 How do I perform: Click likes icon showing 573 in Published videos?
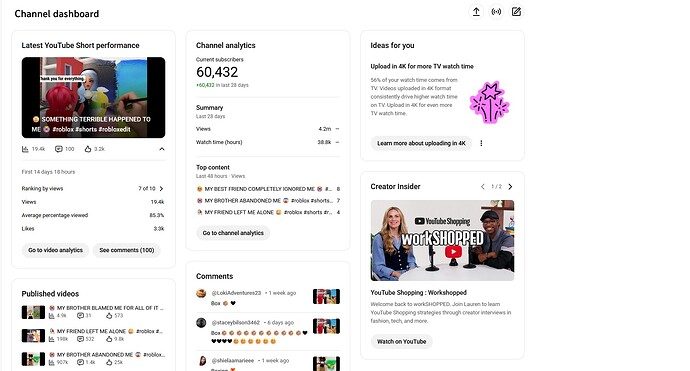click(x=109, y=316)
